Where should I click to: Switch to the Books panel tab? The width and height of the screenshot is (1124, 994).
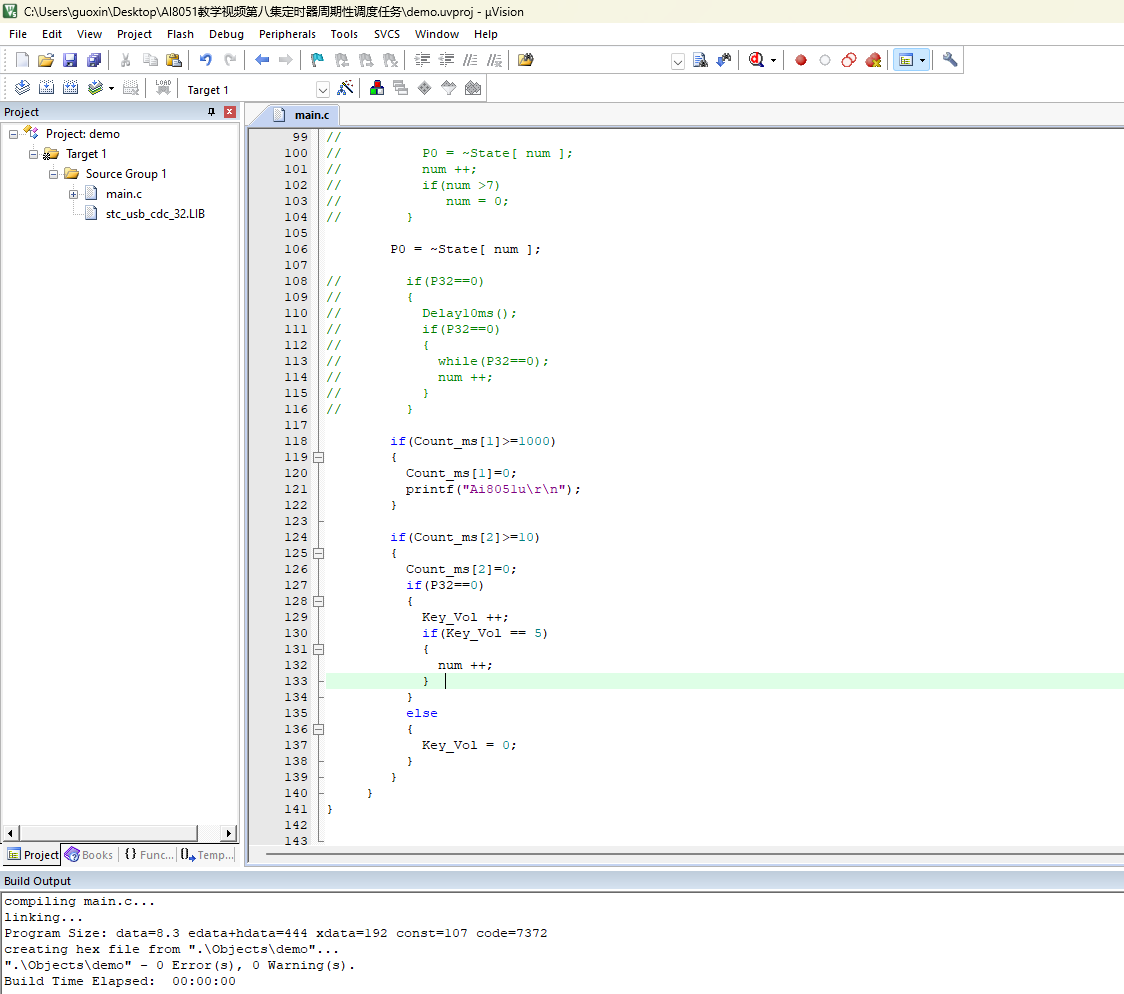(90, 855)
